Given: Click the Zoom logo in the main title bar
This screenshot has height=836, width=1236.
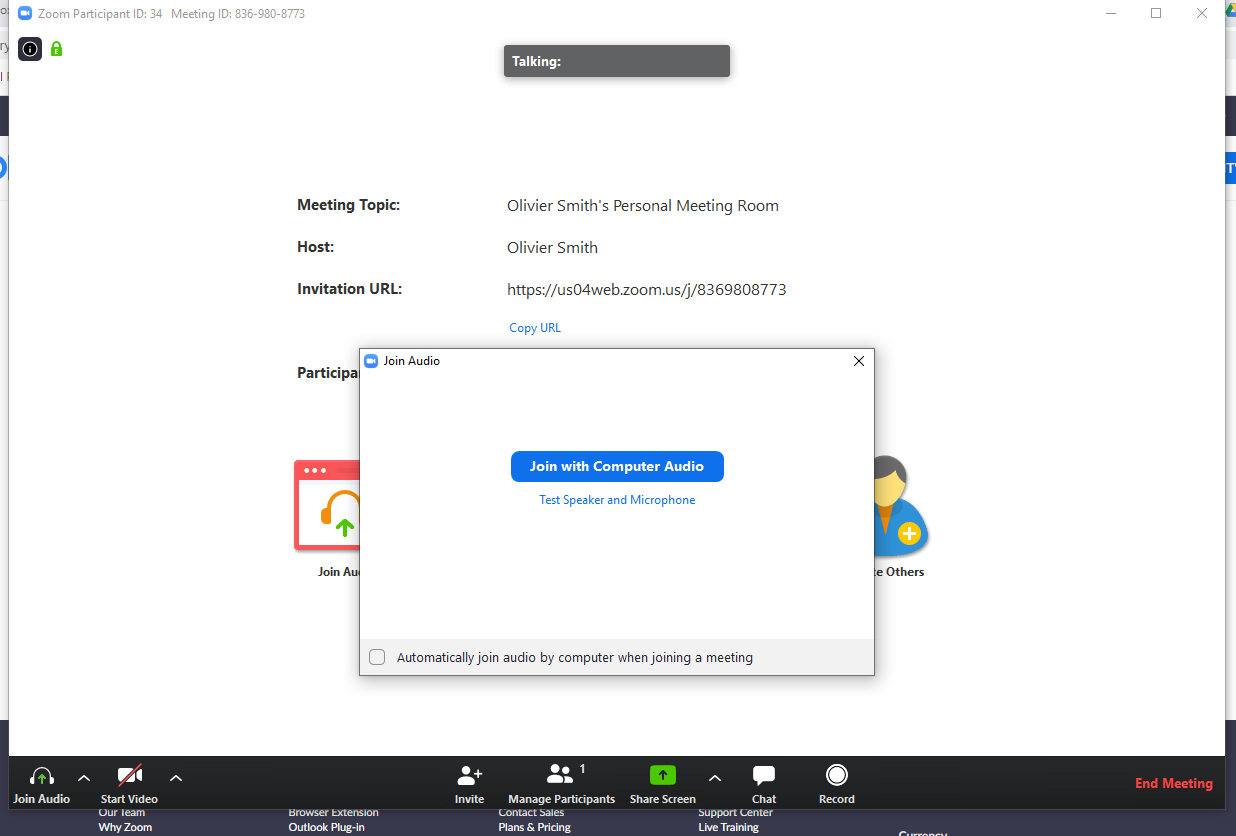Looking at the screenshot, I should (x=25, y=14).
